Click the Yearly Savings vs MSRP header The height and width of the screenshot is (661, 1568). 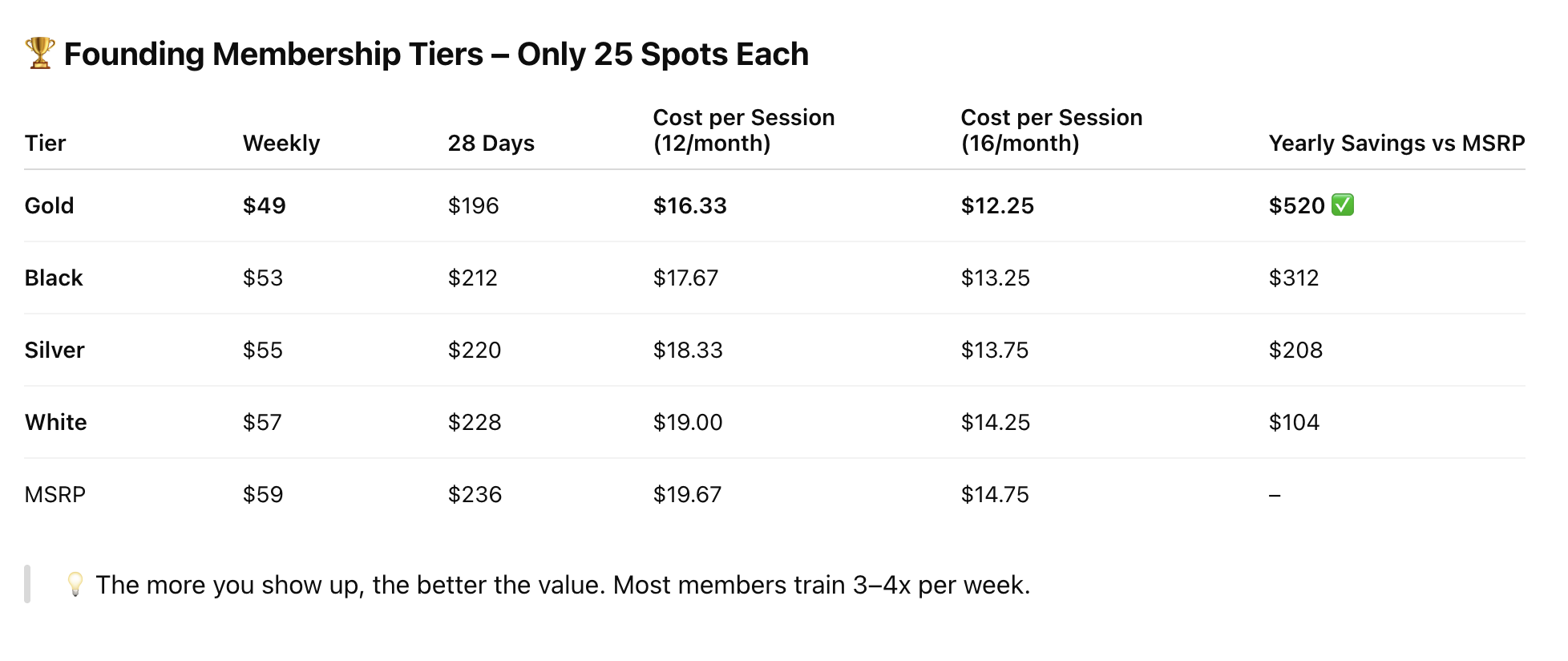coord(1396,143)
